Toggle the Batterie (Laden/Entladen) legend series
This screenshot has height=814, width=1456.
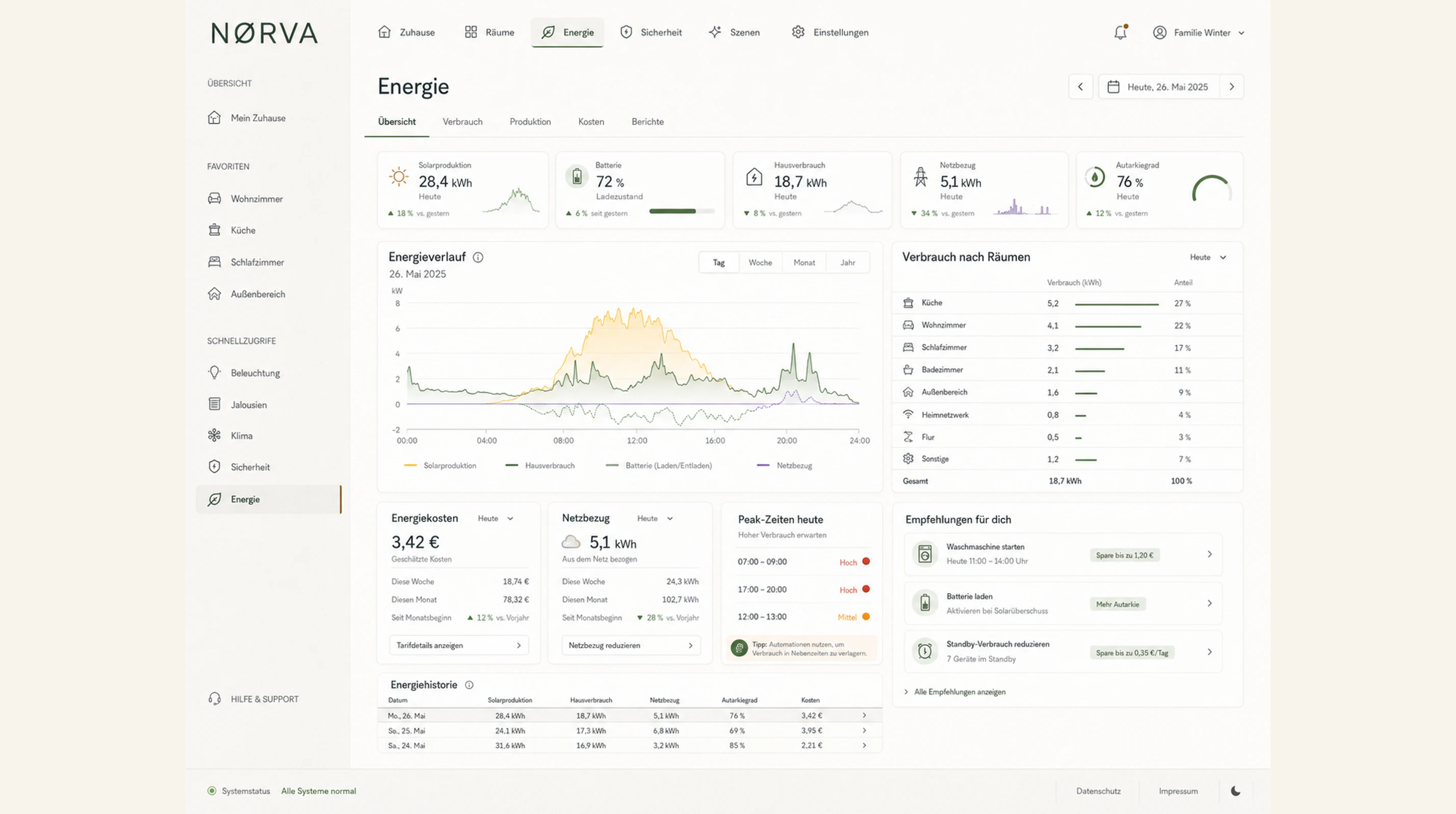point(659,465)
